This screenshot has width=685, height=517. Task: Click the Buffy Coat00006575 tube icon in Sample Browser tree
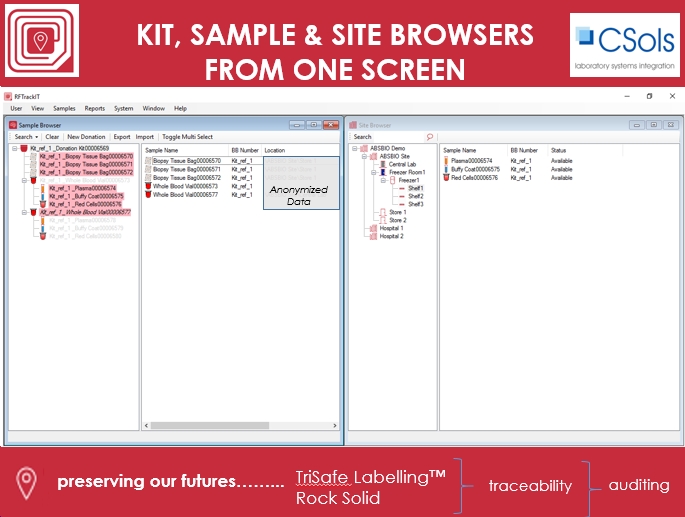click(x=43, y=196)
